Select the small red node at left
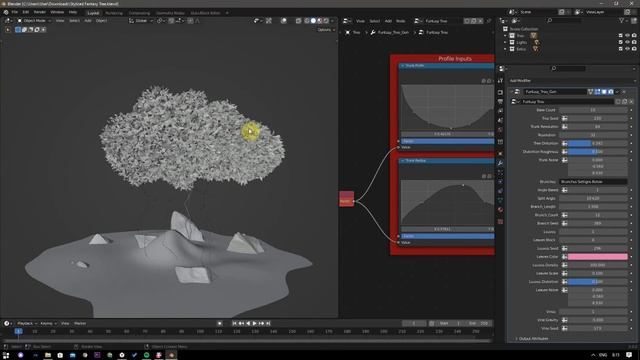 [x=347, y=198]
